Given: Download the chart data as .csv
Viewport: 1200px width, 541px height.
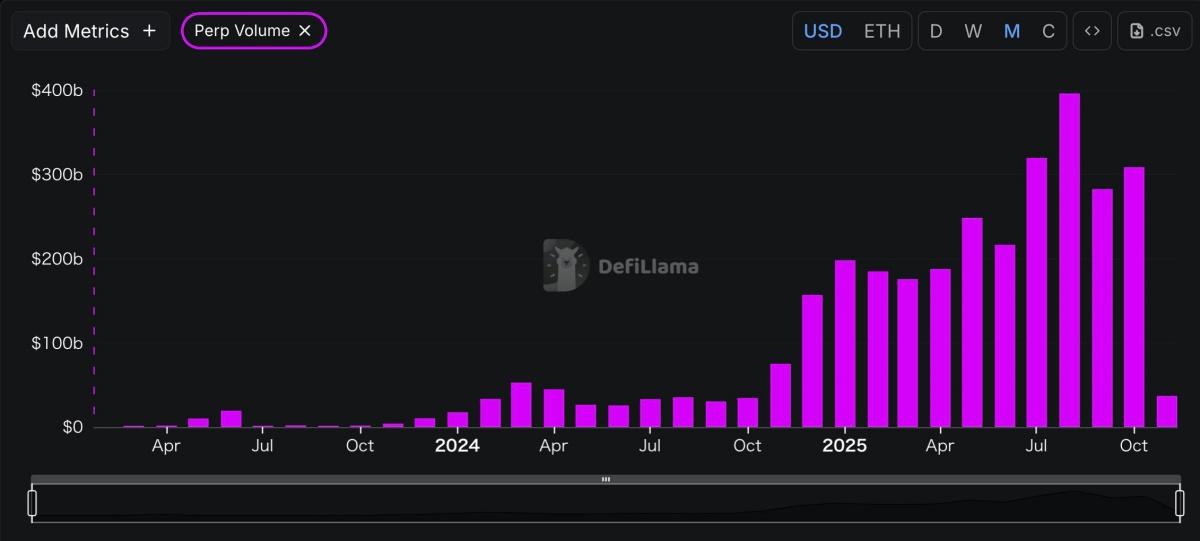Looking at the screenshot, I should 1155,31.
